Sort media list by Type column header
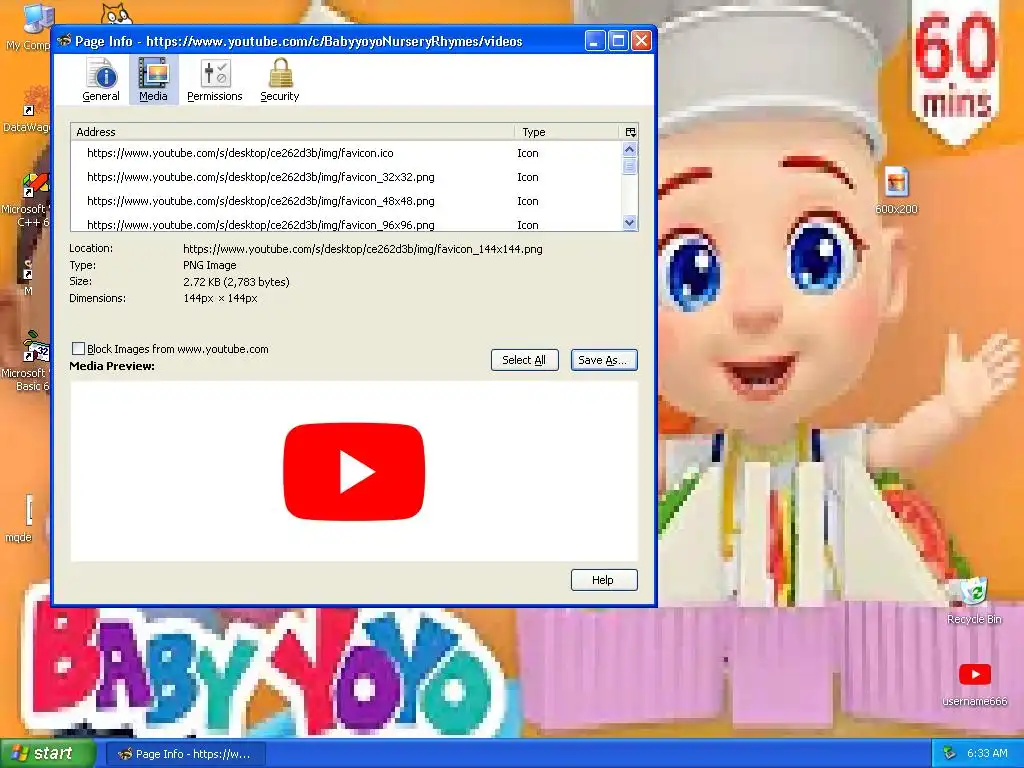This screenshot has width=1024, height=768. point(567,132)
